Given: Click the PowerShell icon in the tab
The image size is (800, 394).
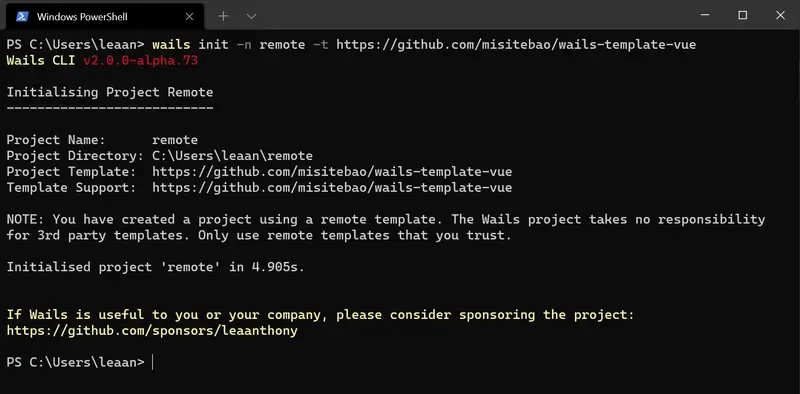Looking at the screenshot, I should click(22, 16).
